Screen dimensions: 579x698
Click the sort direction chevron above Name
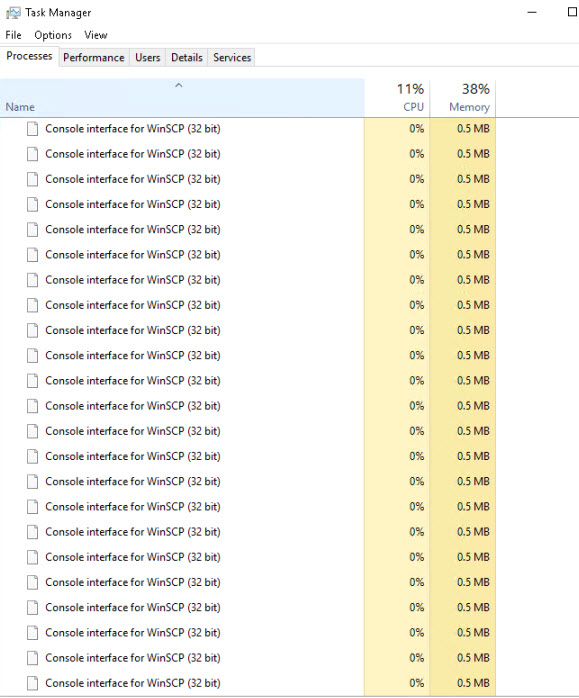click(x=179, y=85)
